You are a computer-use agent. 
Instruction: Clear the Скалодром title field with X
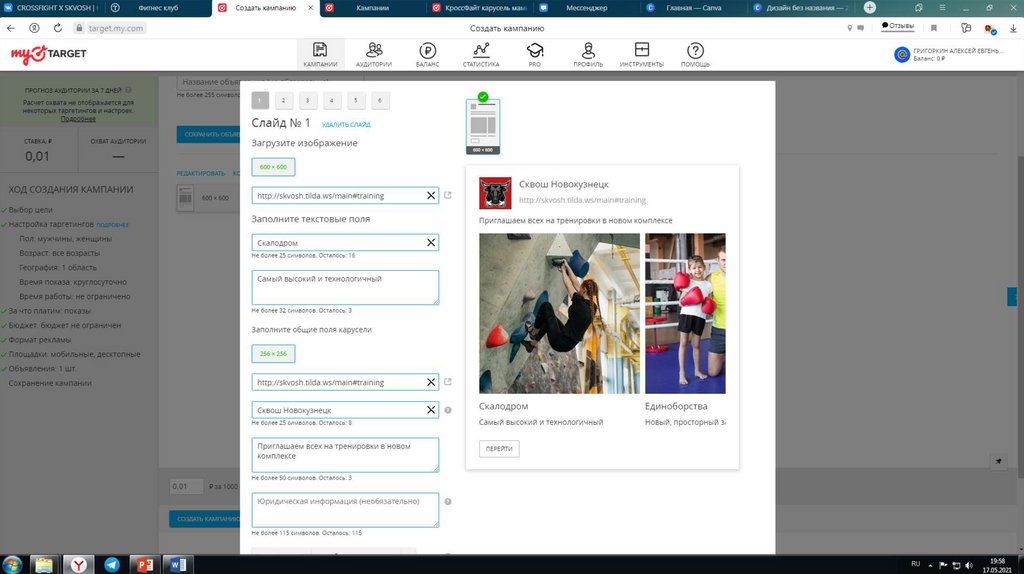tap(431, 243)
